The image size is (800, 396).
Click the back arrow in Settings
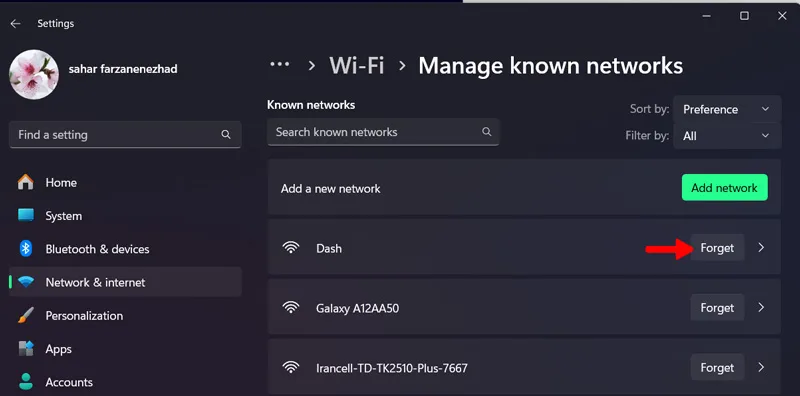(15, 23)
